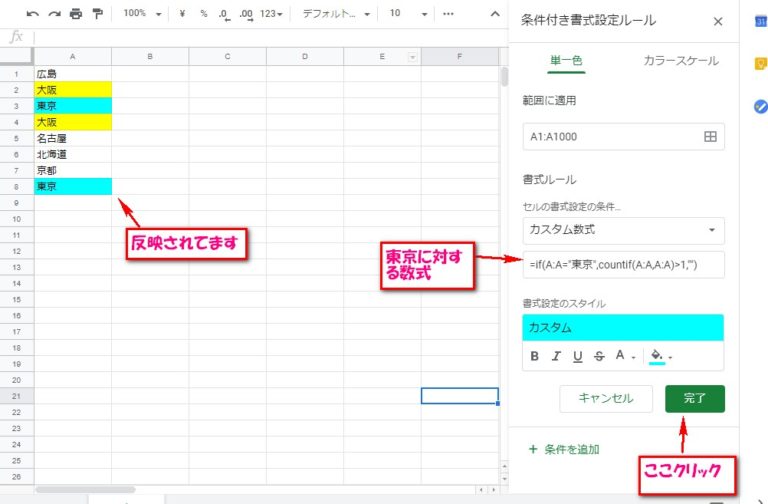The image size is (768, 504).
Task: Add another condition with 条件を追加
Action: (x=564, y=449)
